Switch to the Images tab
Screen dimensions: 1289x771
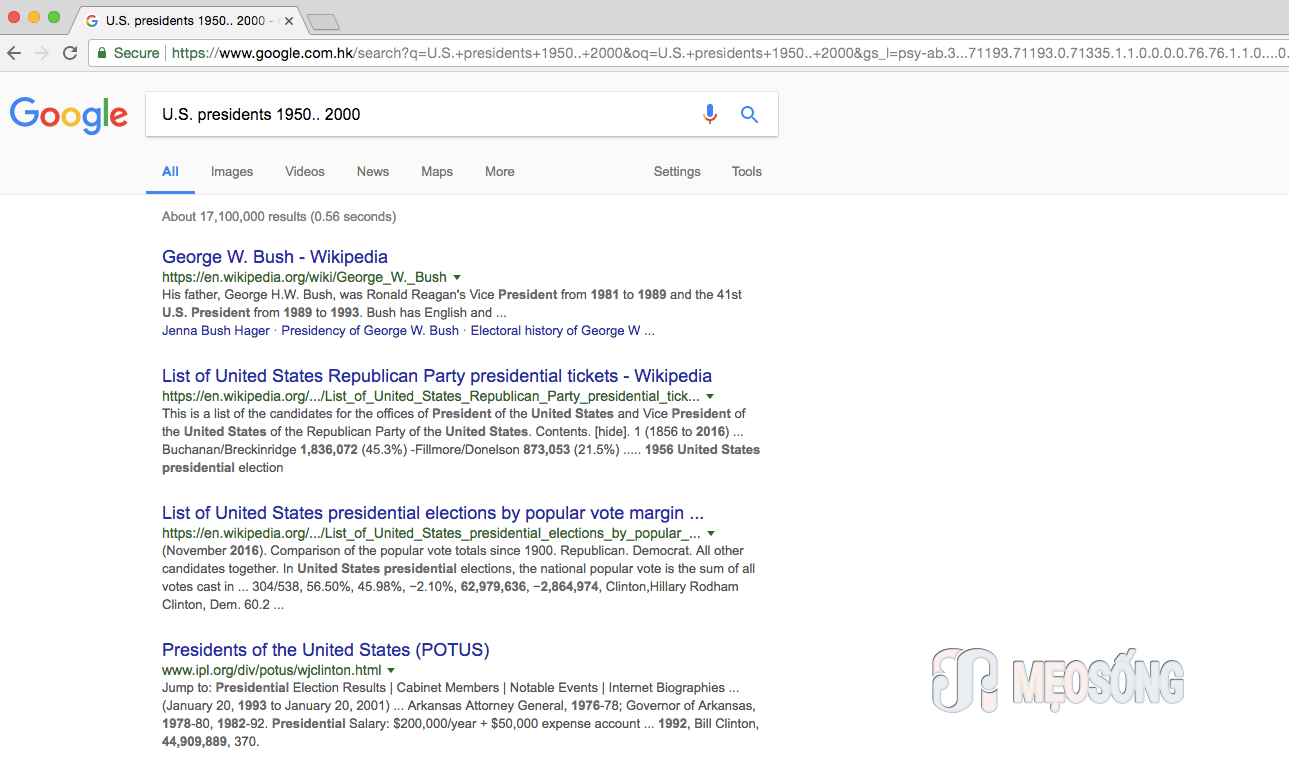[232, 172]
